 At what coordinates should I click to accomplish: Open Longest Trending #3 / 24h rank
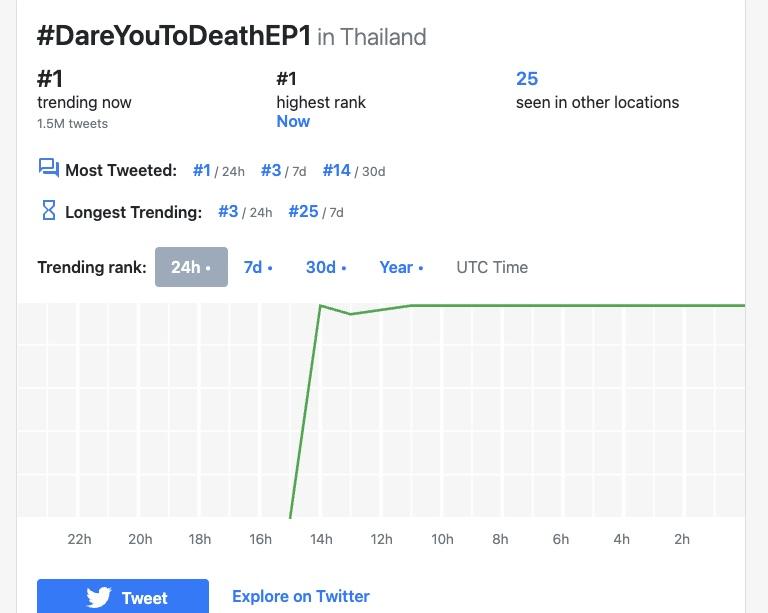point(228,211)
